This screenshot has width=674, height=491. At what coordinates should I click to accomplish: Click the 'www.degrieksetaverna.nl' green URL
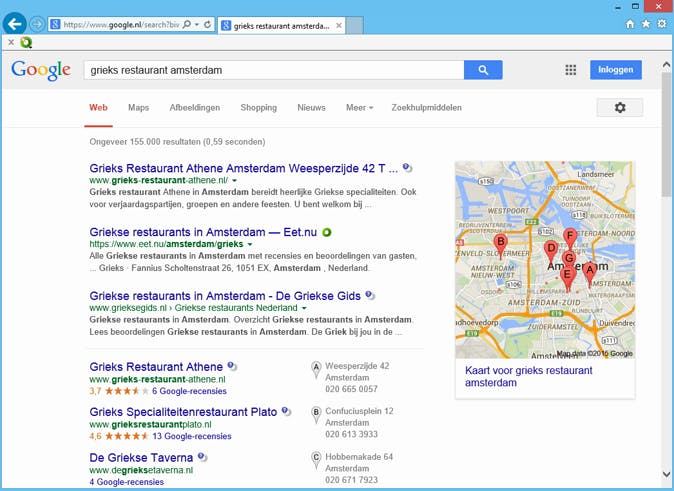coord(141,470)
